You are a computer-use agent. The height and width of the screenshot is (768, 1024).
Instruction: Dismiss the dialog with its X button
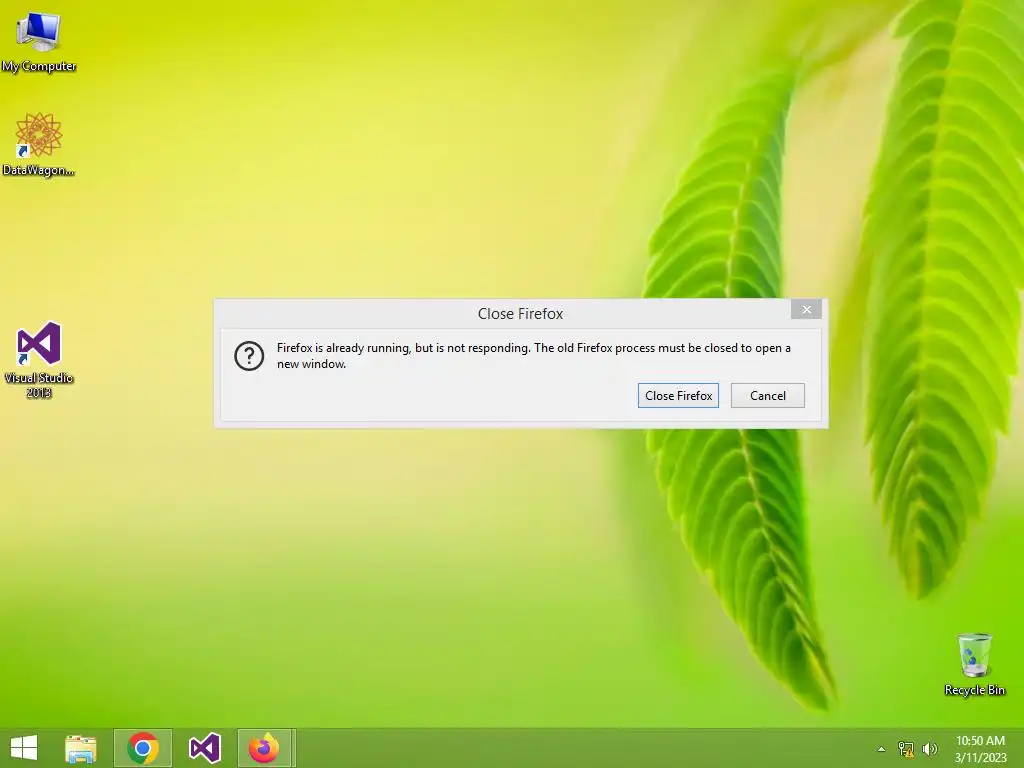pos(807,310)
